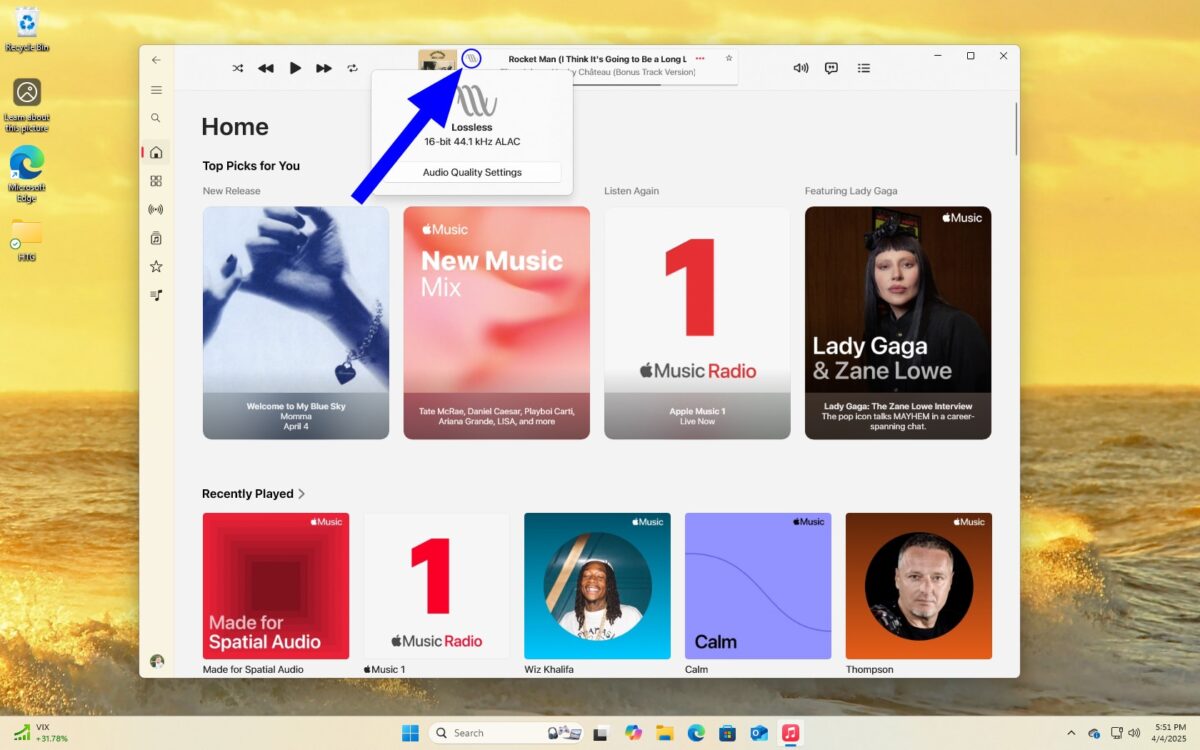Open search in the sidebar
Viewport: 1200px width, 750px height.
click(156, 118)
